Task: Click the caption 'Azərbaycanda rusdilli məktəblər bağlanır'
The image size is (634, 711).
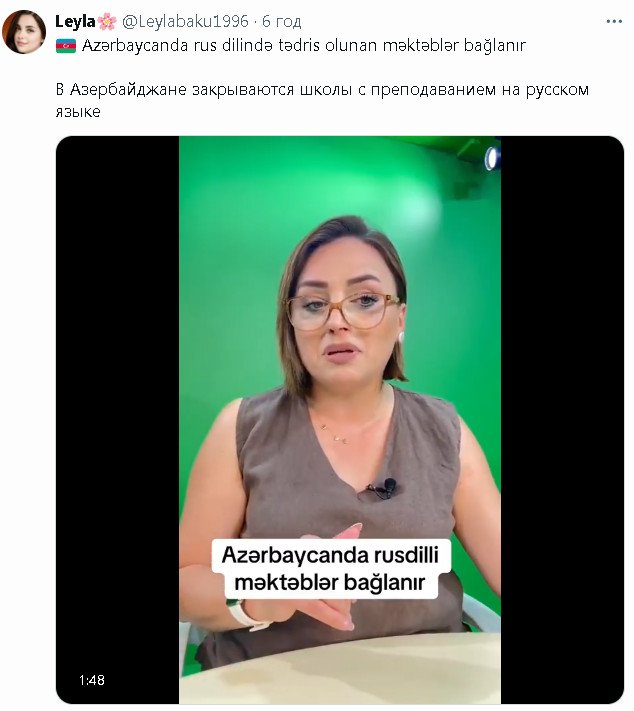Action: point(330,569)
